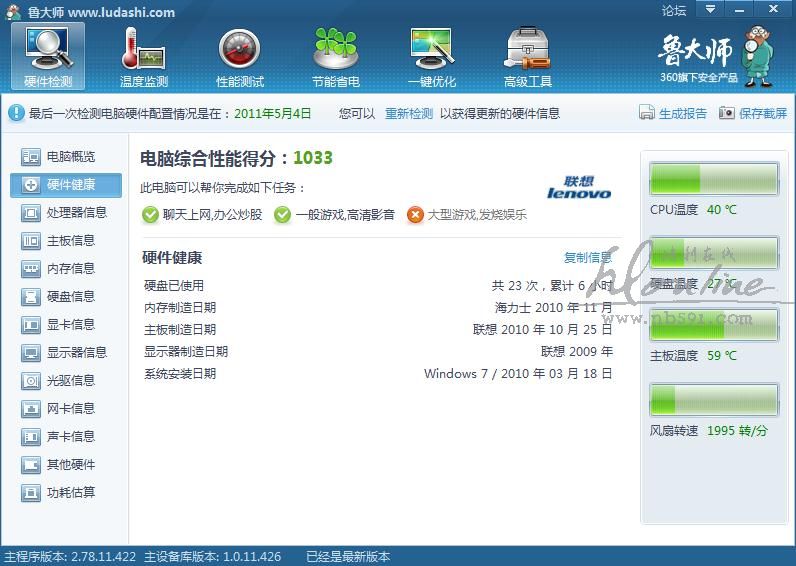Click the red cross for 大型游戏,发烧娱乐
Image resolution: width=796 pixels, height=566 pixels.
(x=415, y=215)
